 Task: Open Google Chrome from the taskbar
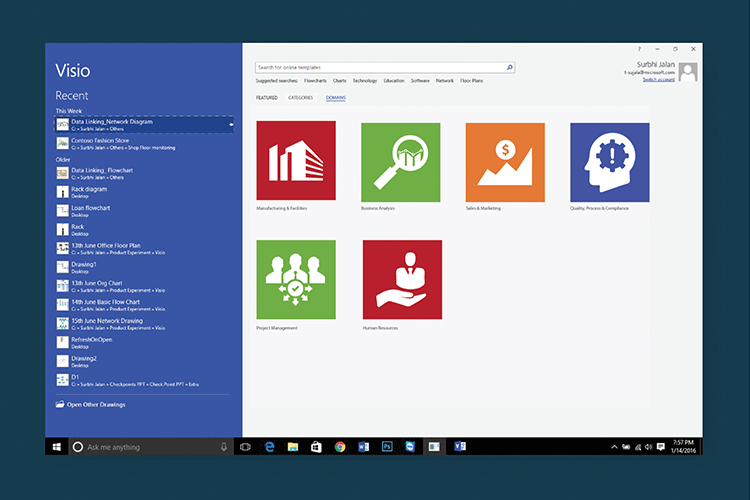[340, 447]
